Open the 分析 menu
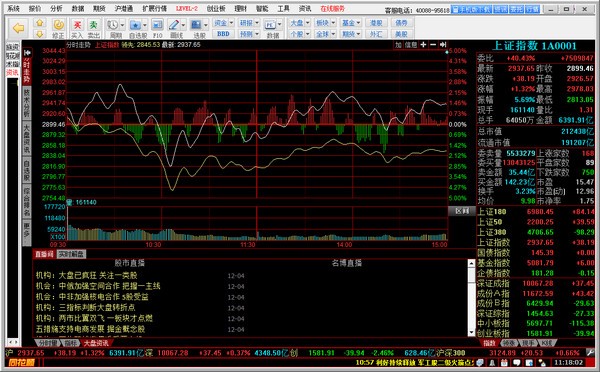600x372 pixels. coord(56,8)
